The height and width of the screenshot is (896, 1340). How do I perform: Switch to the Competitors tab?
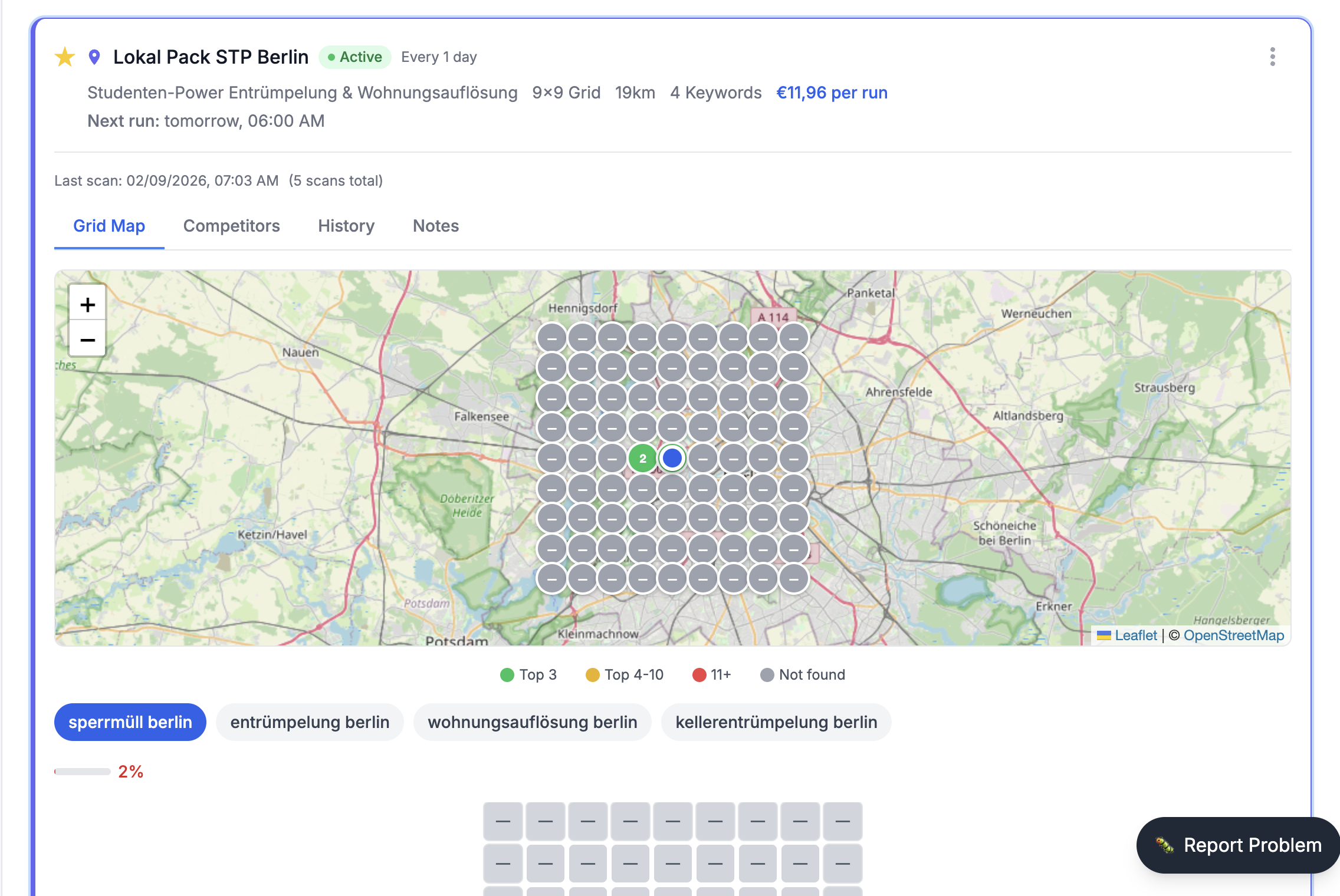231,226
